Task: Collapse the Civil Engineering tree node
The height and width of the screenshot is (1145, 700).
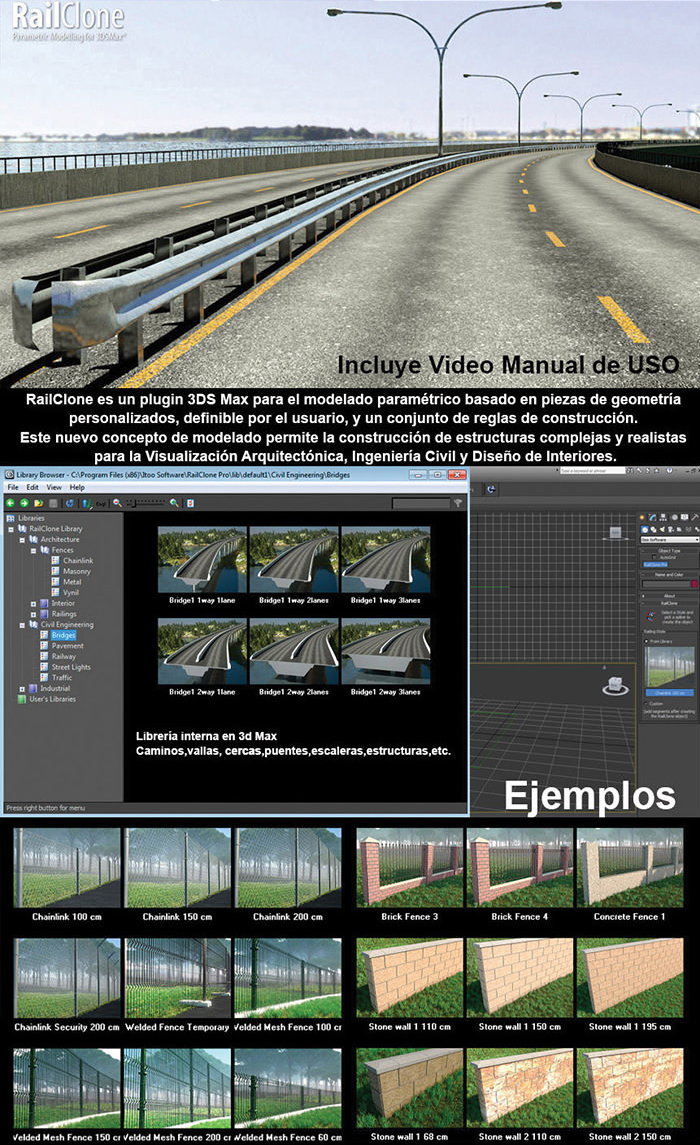Action: [x=22, y=625]
